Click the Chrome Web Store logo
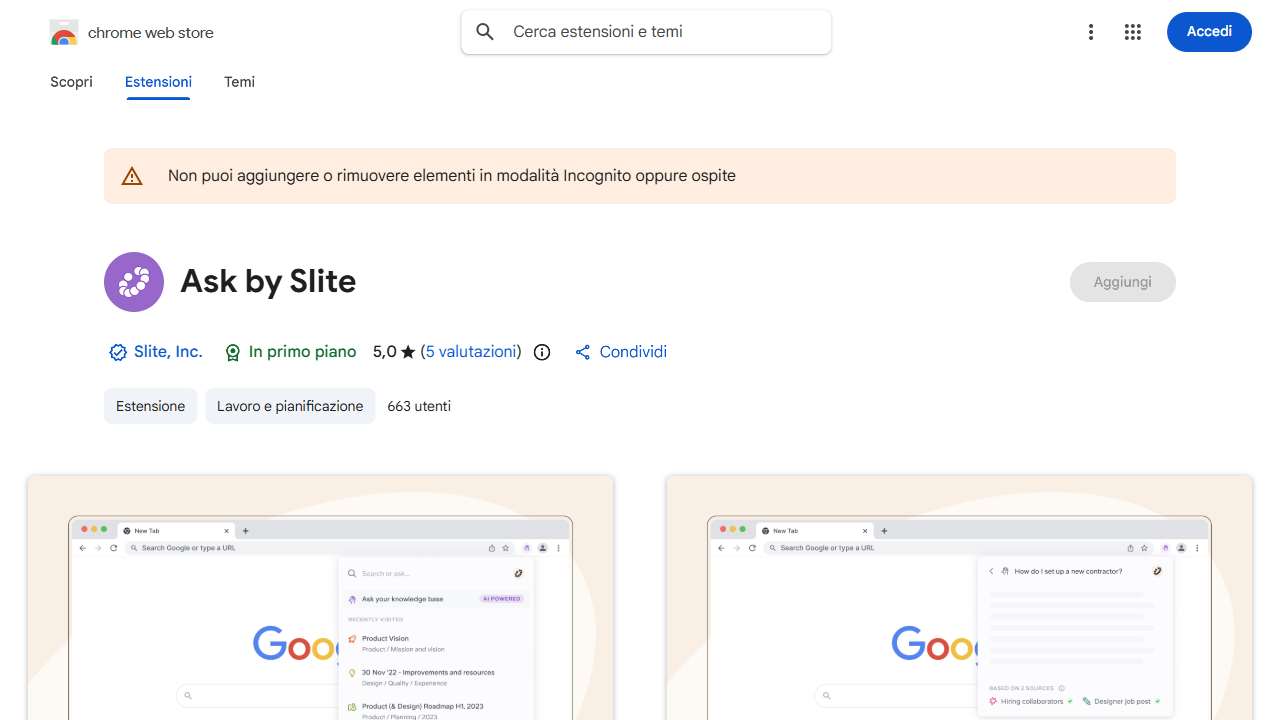 [64, 33]
